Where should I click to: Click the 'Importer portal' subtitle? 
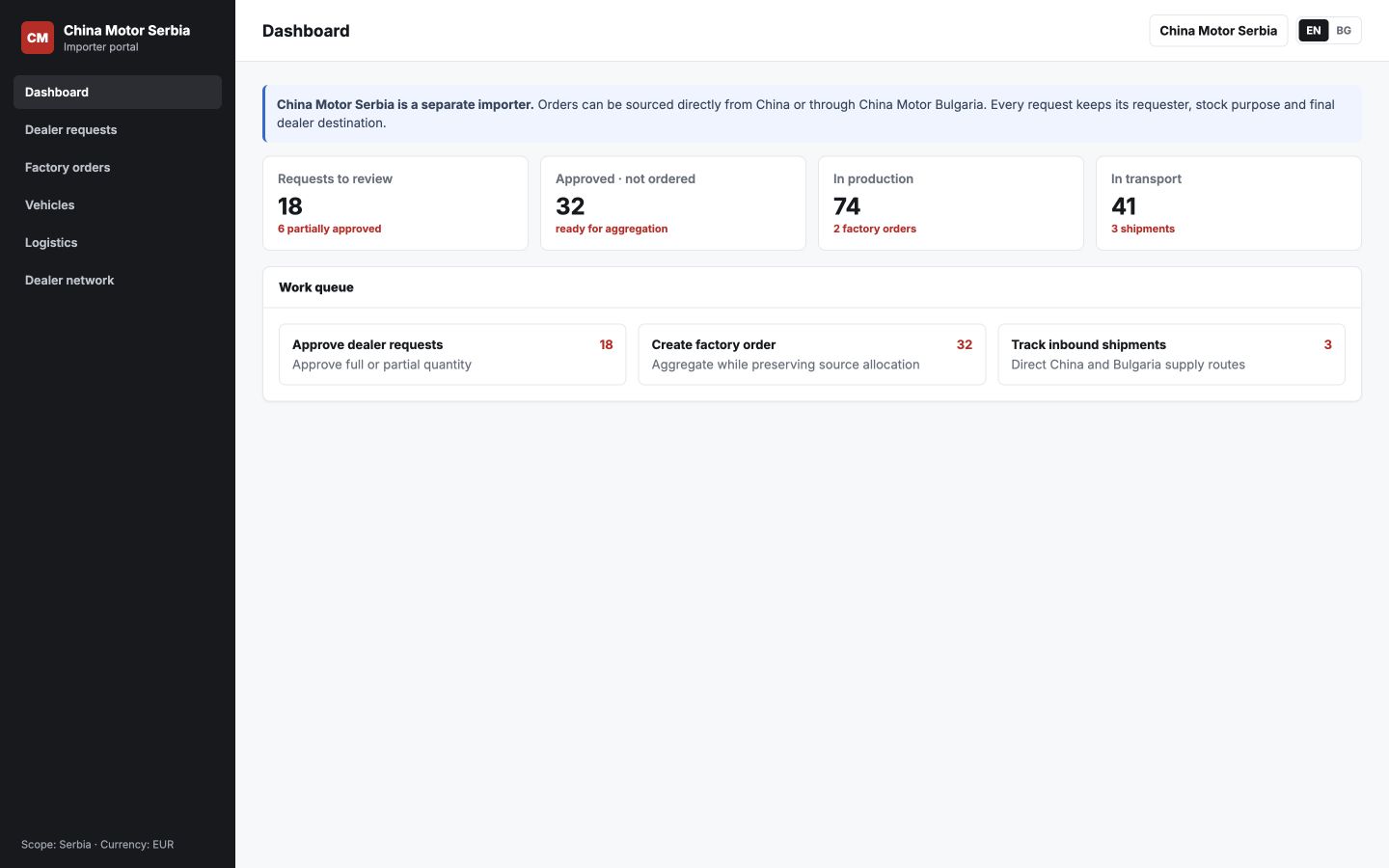coord(101,47)
